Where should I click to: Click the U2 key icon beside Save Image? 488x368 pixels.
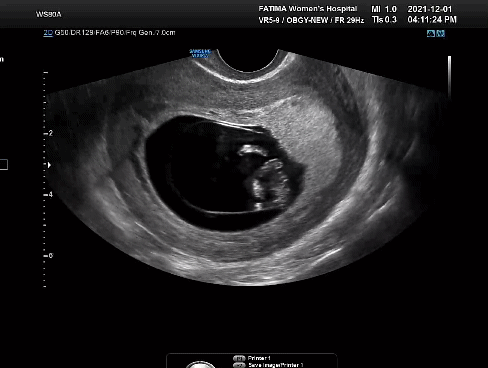239,365
